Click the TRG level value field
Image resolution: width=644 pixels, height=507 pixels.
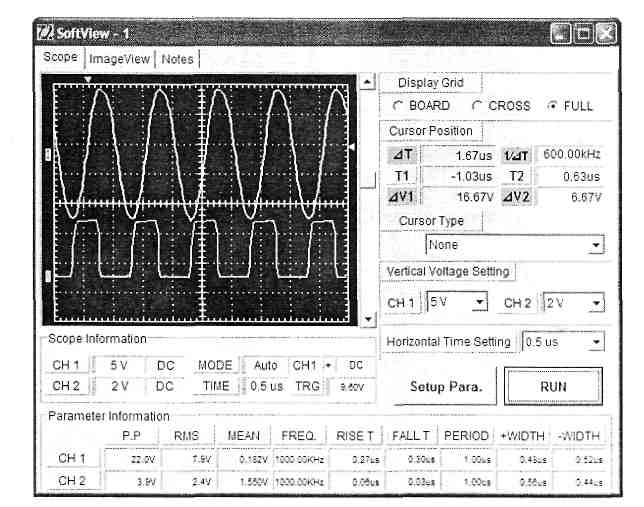tap(352, 387)
